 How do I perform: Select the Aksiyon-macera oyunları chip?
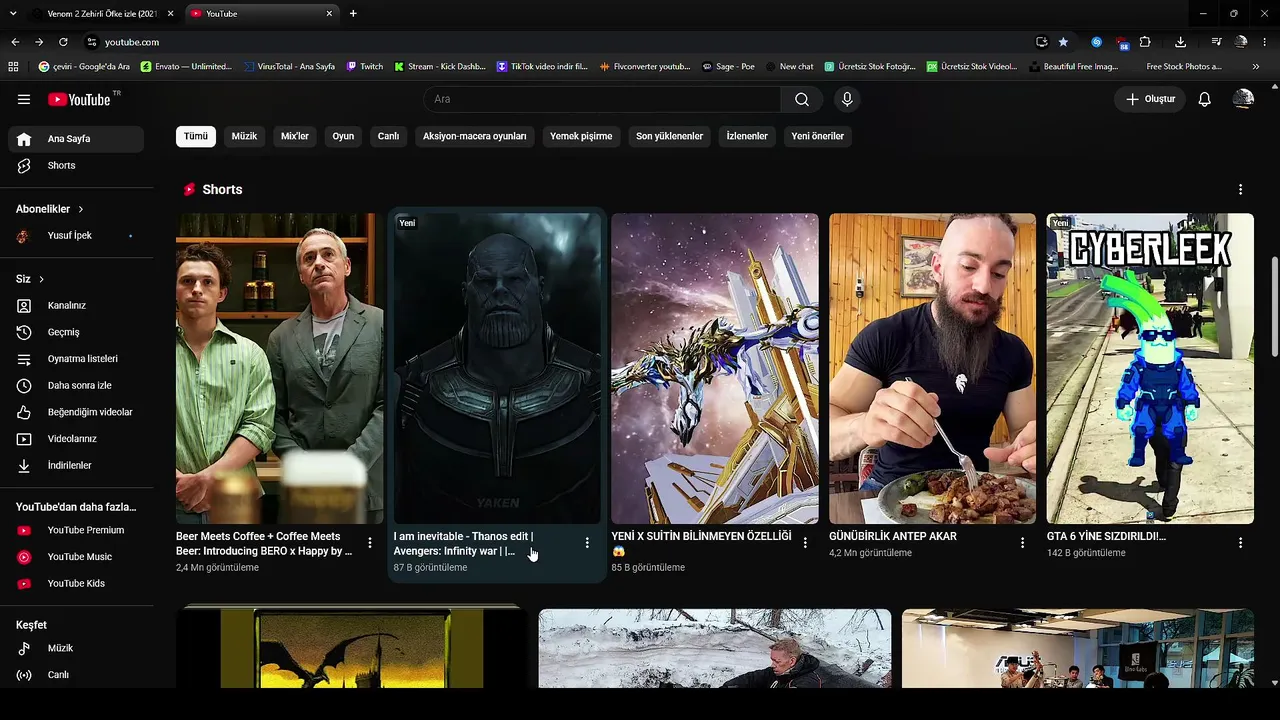click(475, 136)
